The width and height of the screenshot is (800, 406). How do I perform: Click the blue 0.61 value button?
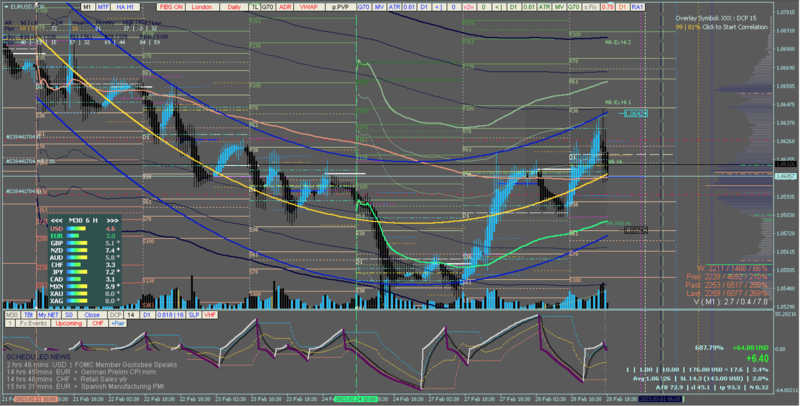pos(410,7)
